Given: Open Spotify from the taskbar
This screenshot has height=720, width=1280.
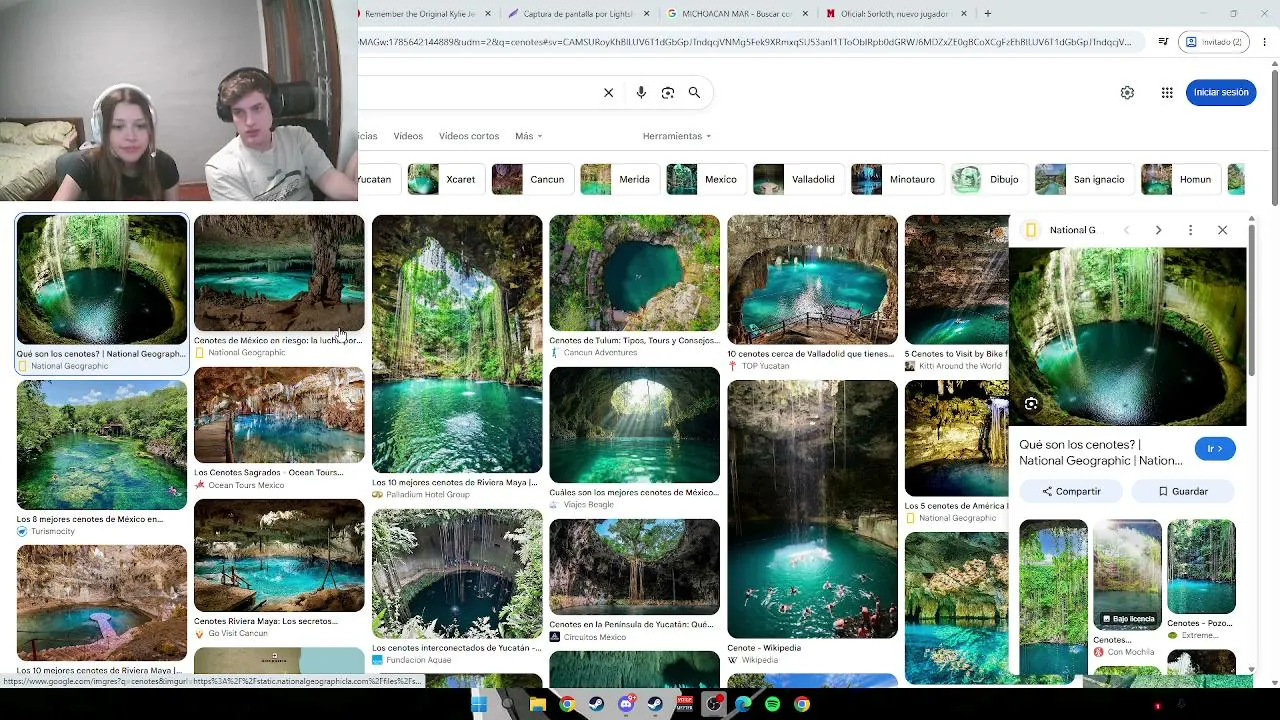Looking at the screenshot, I should click(x=772, y=704).
